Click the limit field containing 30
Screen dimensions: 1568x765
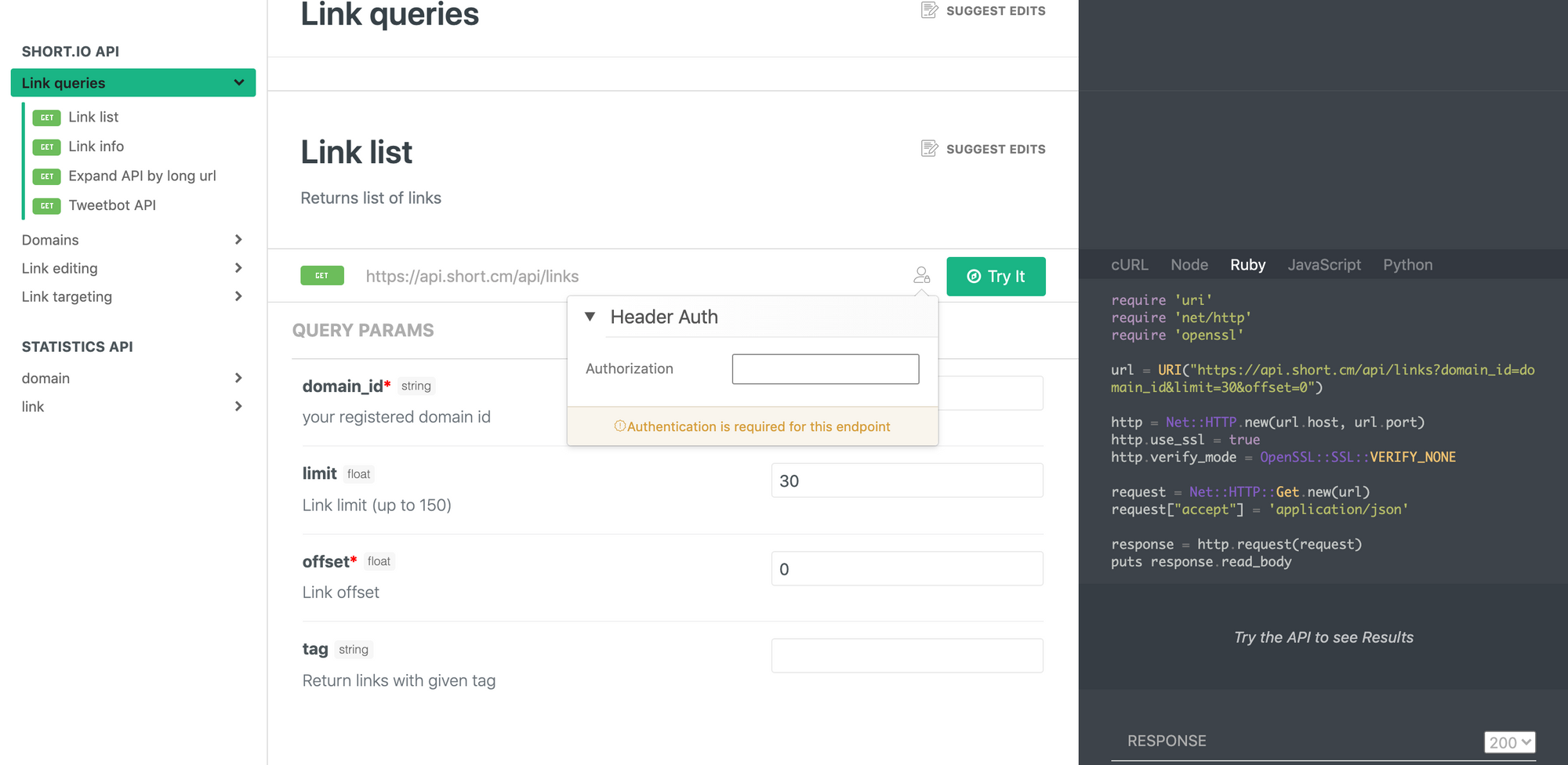pyautogui.click(x=906, y=480)
